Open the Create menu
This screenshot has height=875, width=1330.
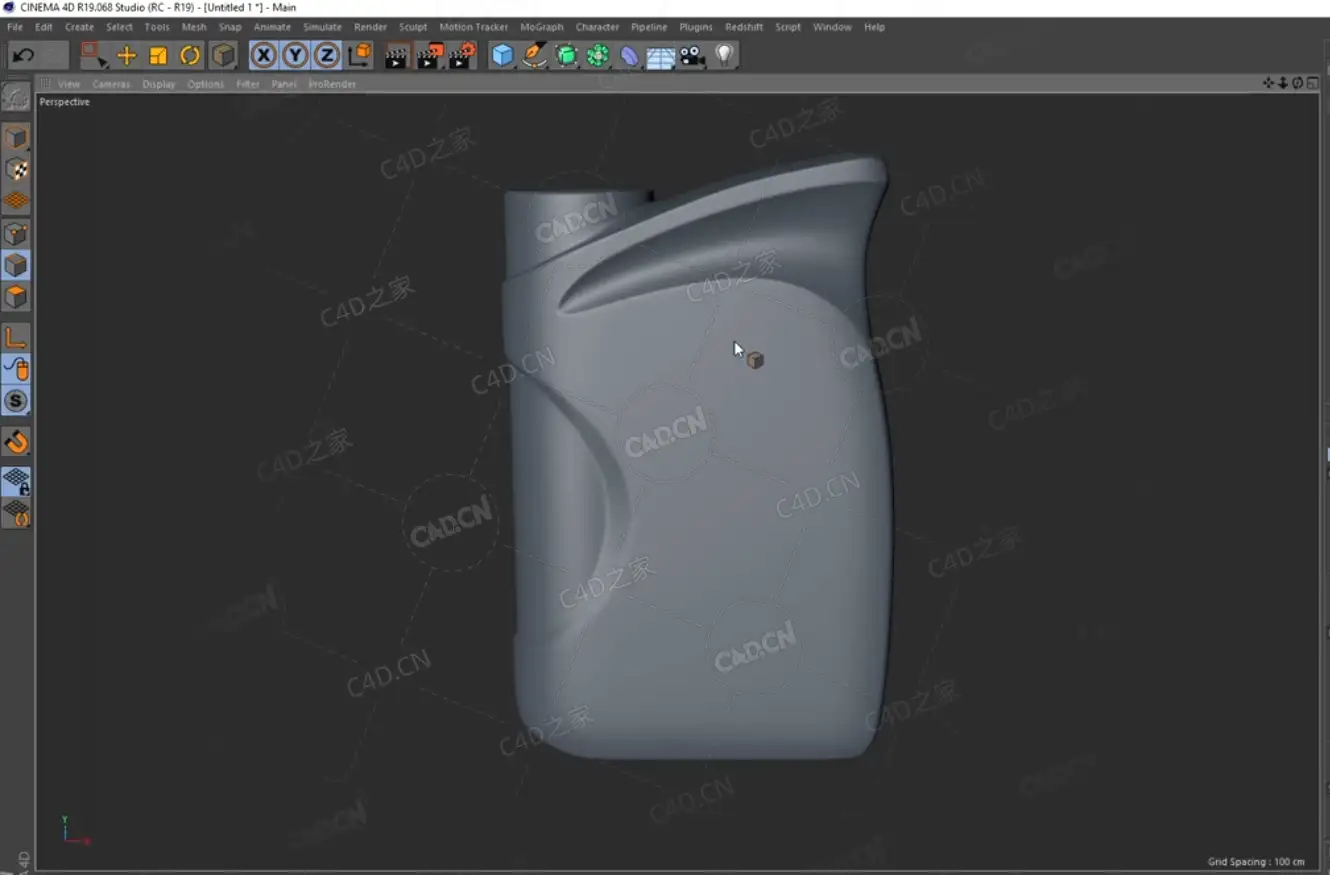[x=79, y=27]
